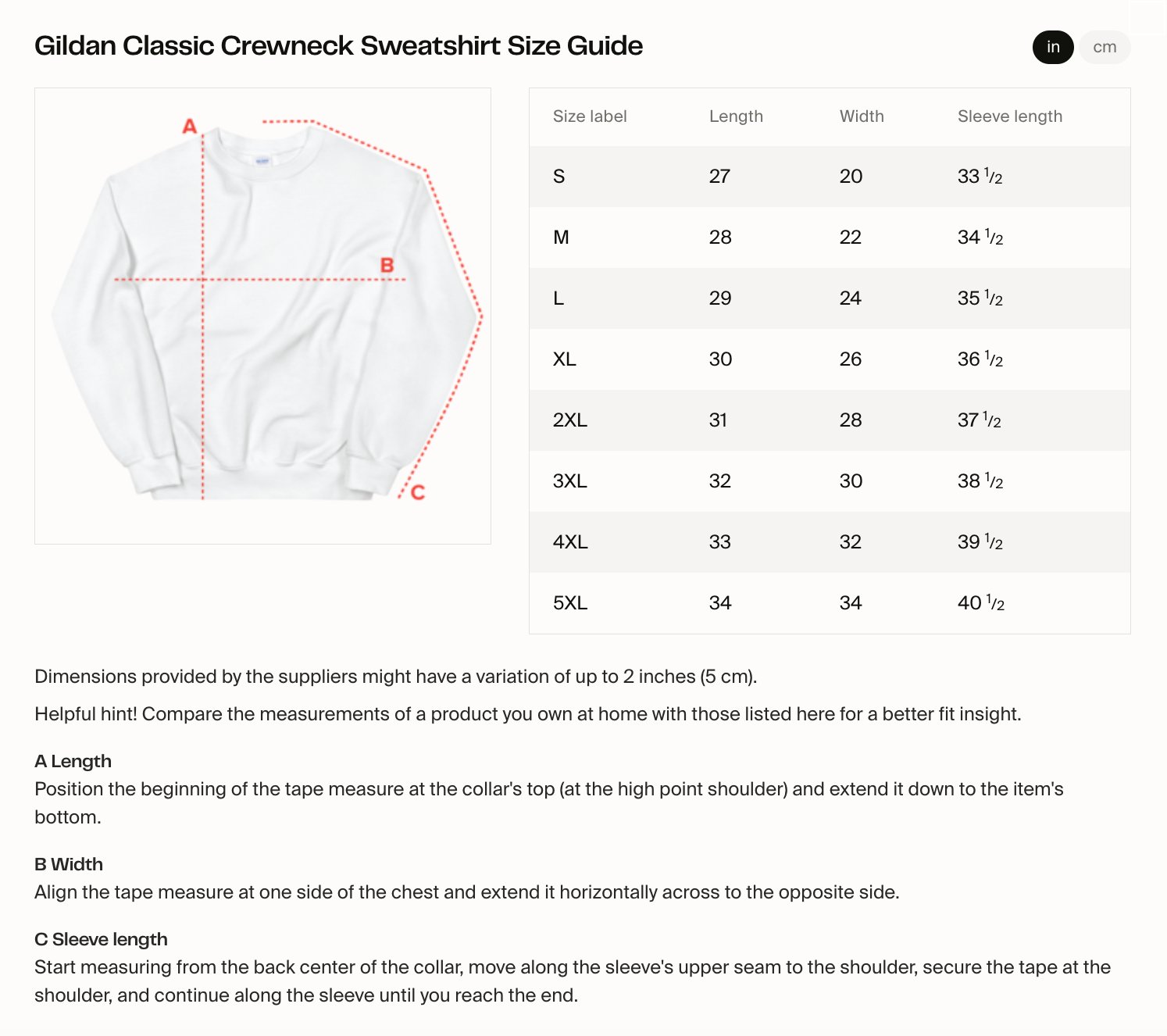Switch units to centimeters

click(1105, 47)
